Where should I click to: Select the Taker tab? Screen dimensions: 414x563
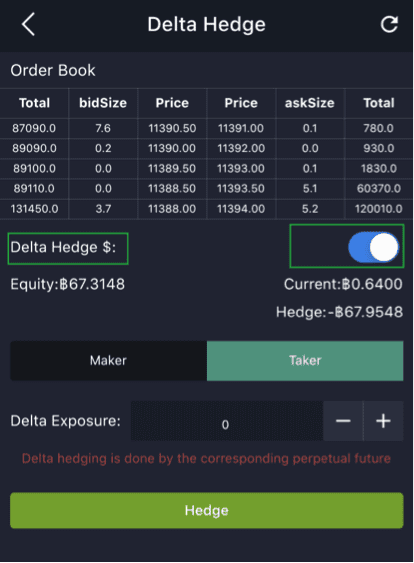pyautogui.click(x=305, y=360)
